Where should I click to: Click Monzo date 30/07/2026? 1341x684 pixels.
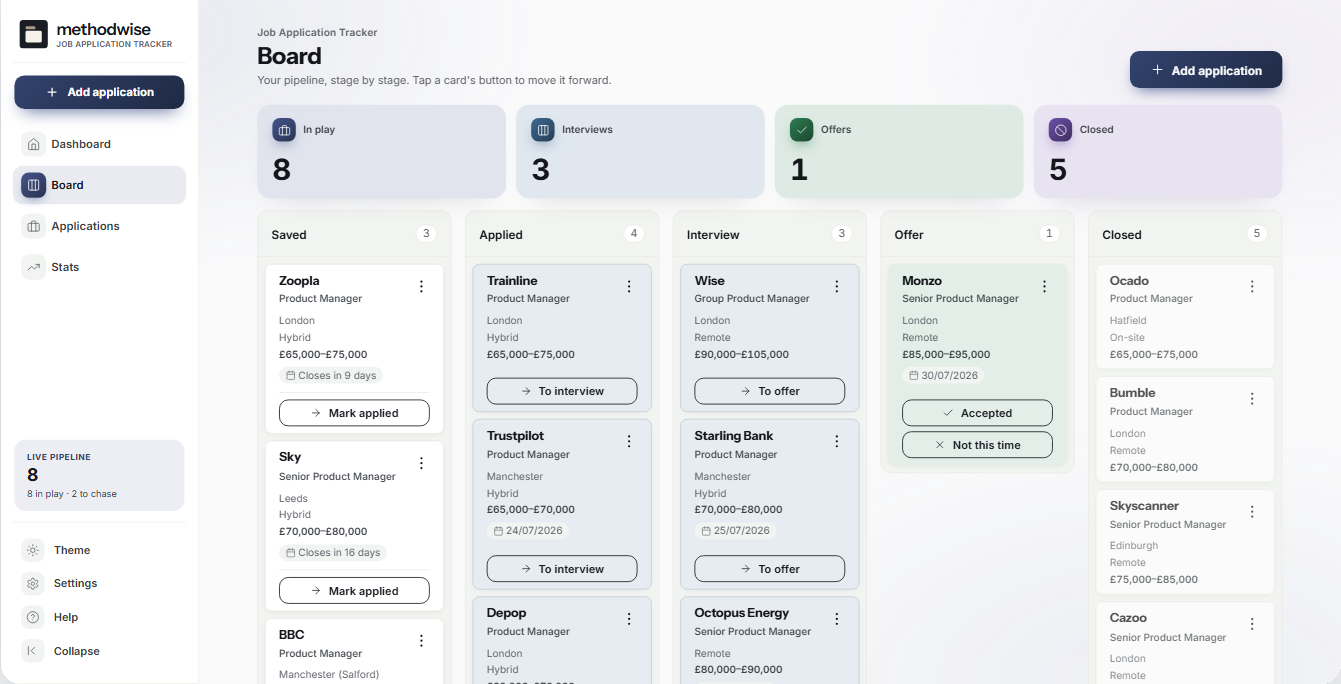pyautogui.click(x=943, y=376)
